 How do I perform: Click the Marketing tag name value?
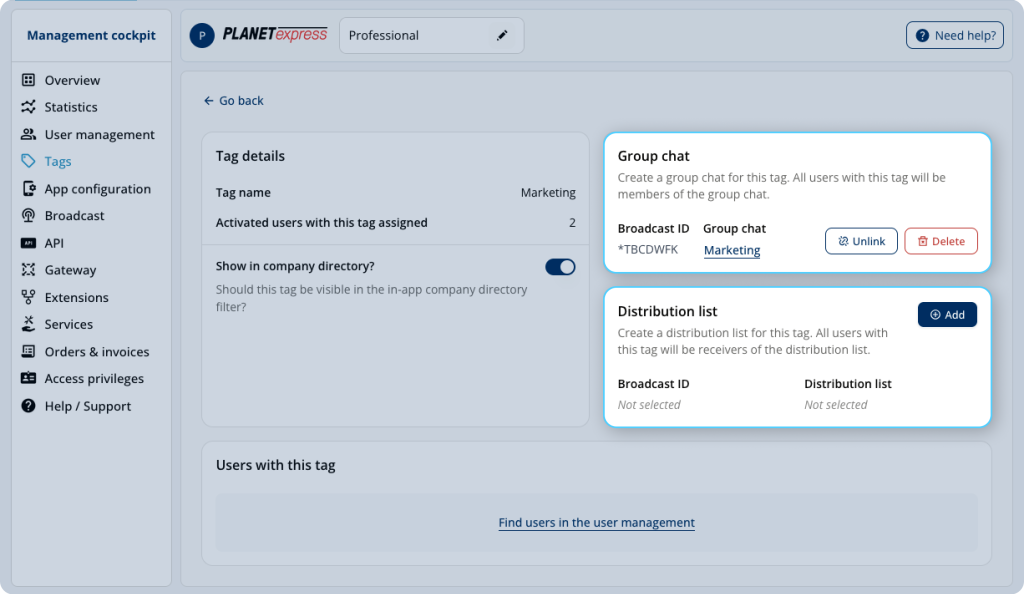coord(548,193)
